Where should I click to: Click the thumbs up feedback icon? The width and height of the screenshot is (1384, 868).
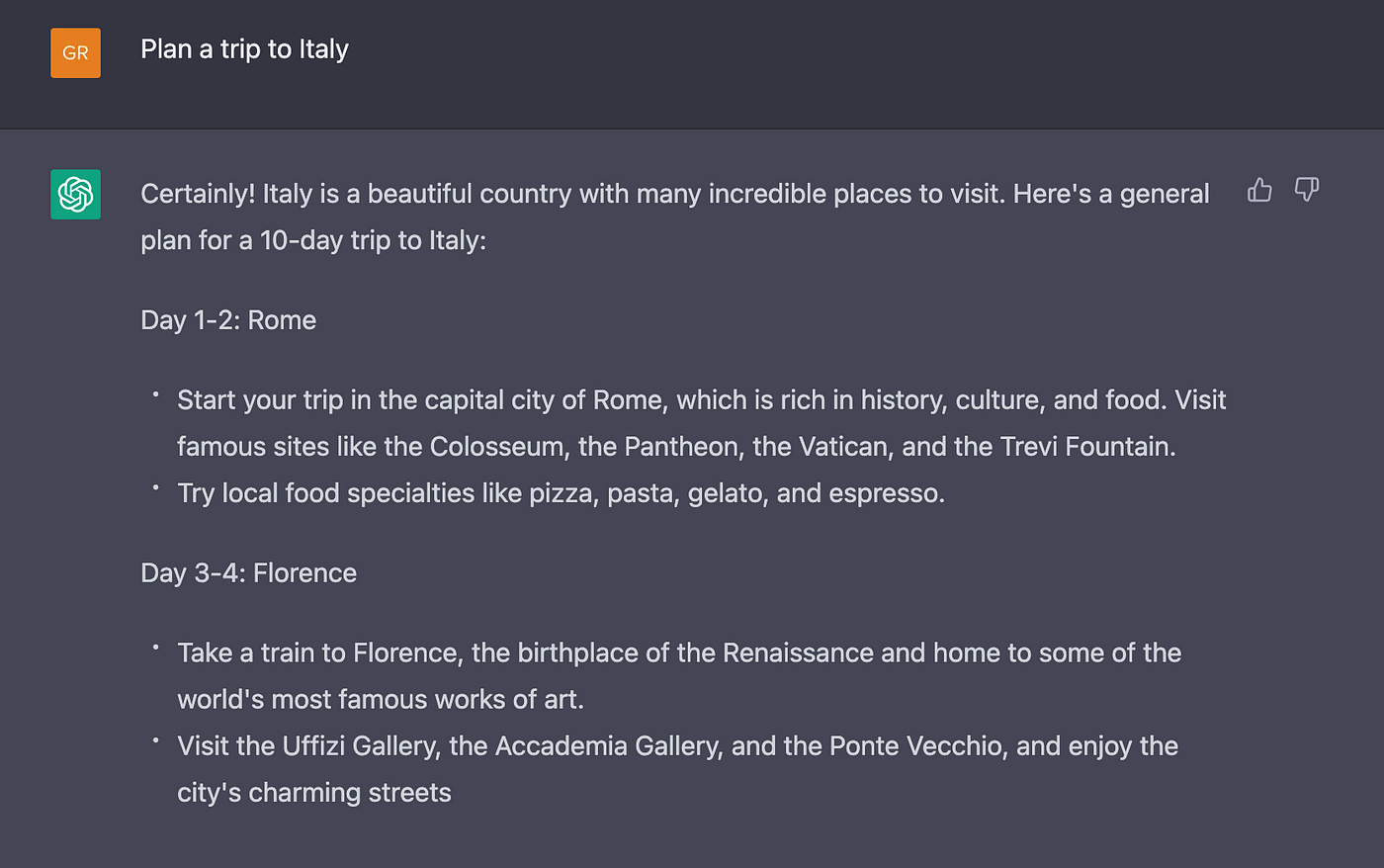coord(1259,190)
